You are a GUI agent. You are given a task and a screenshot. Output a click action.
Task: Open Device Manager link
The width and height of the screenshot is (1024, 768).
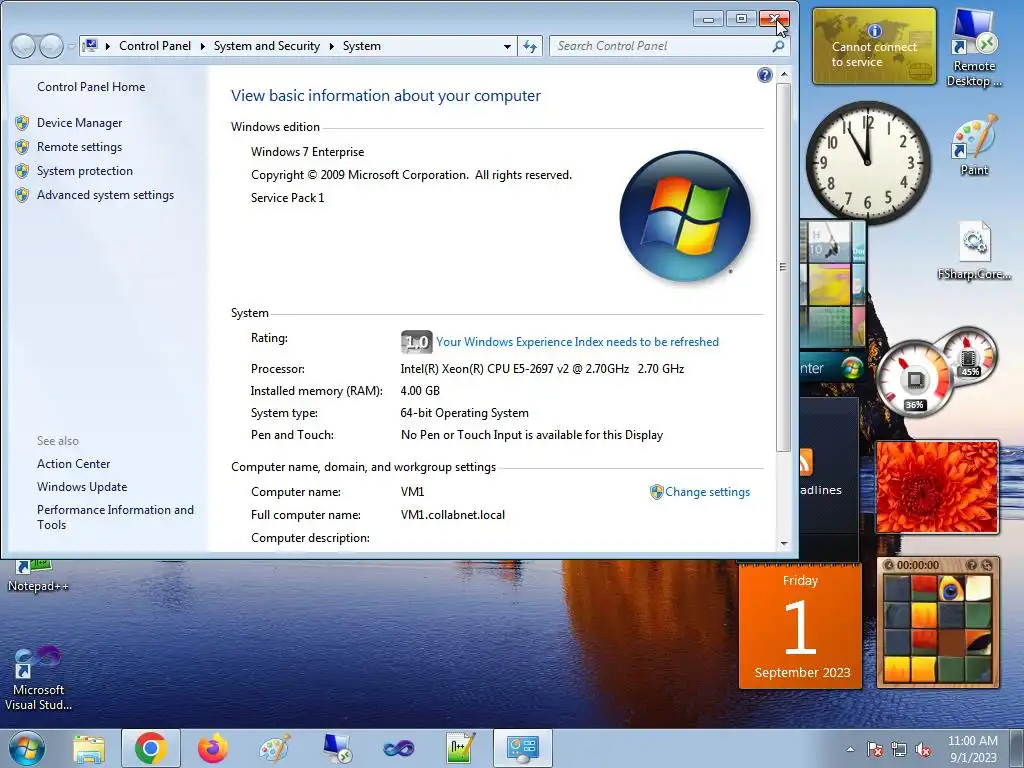(80, 123)
